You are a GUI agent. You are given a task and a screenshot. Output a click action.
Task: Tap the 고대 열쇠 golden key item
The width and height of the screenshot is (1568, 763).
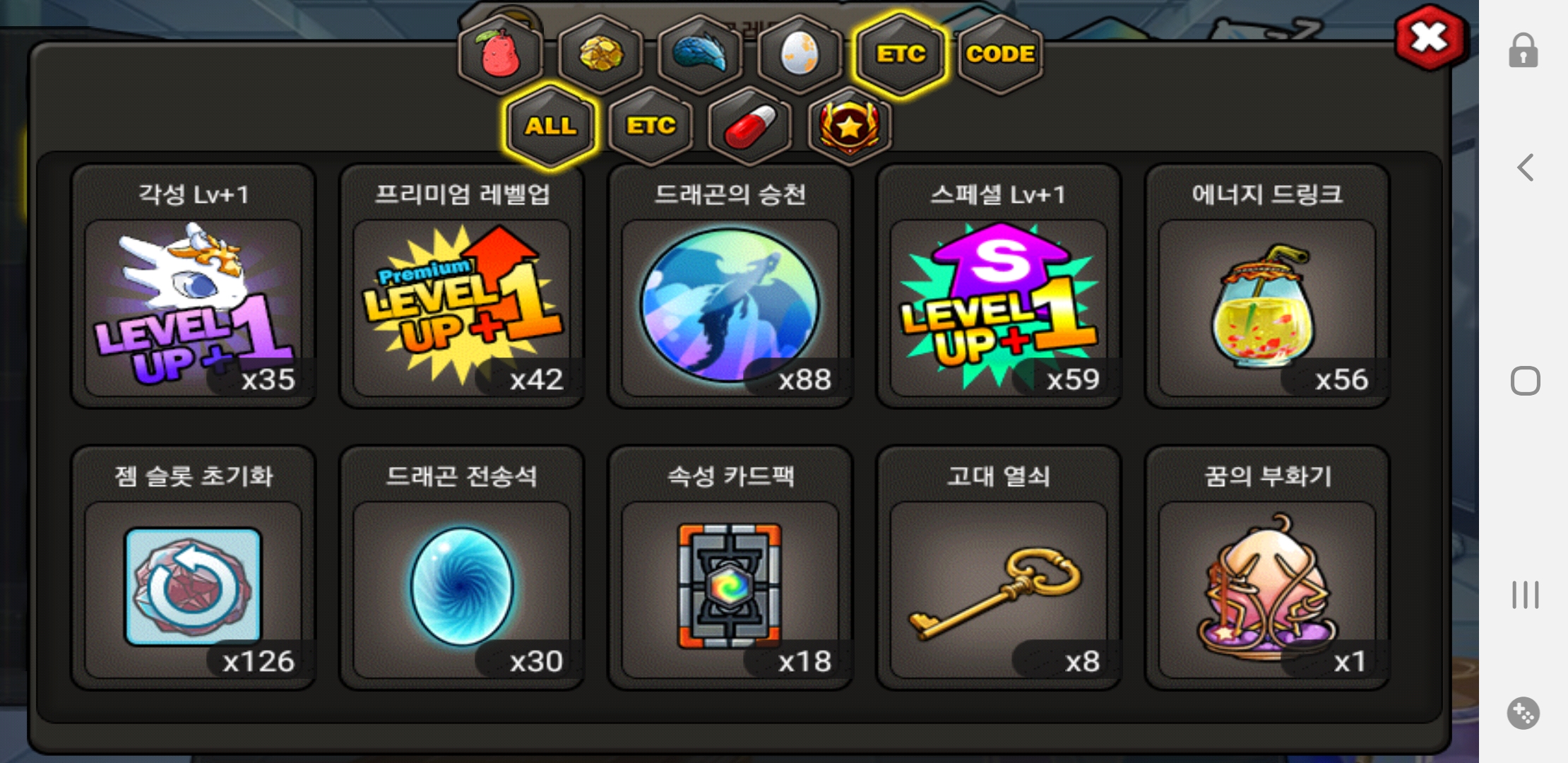(999, 567)
